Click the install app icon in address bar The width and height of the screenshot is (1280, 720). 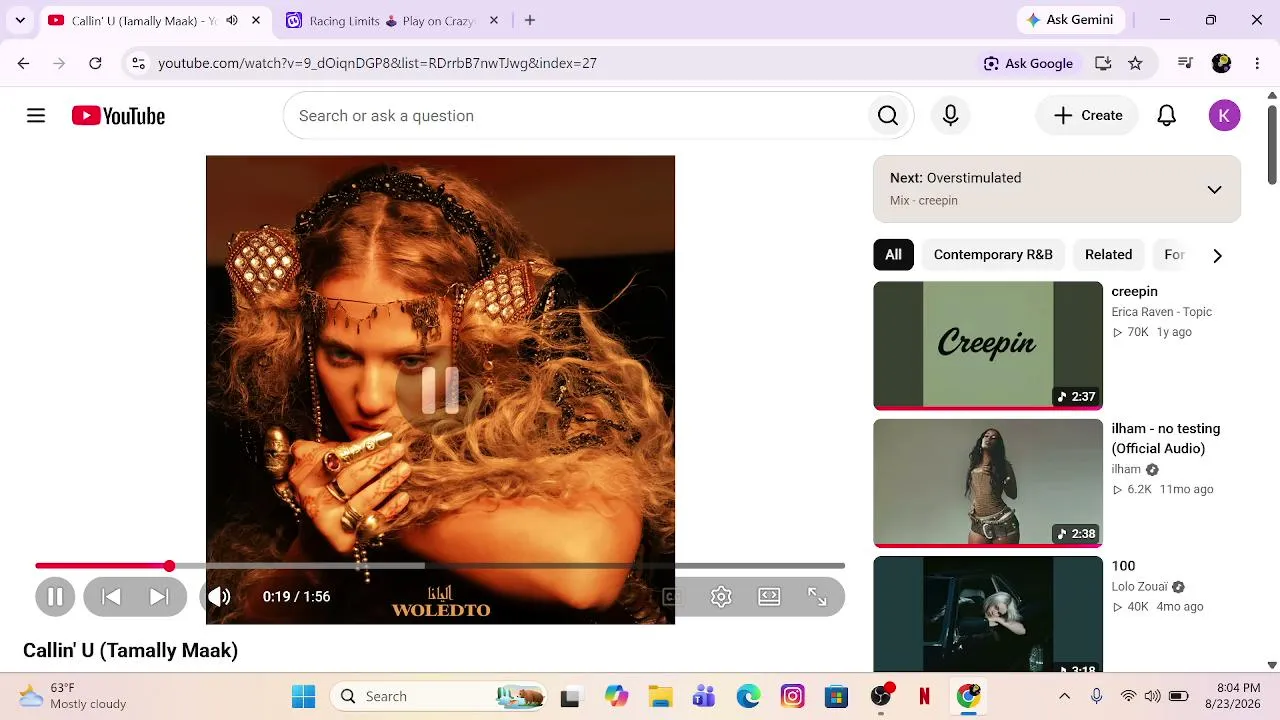(1103, 63)
